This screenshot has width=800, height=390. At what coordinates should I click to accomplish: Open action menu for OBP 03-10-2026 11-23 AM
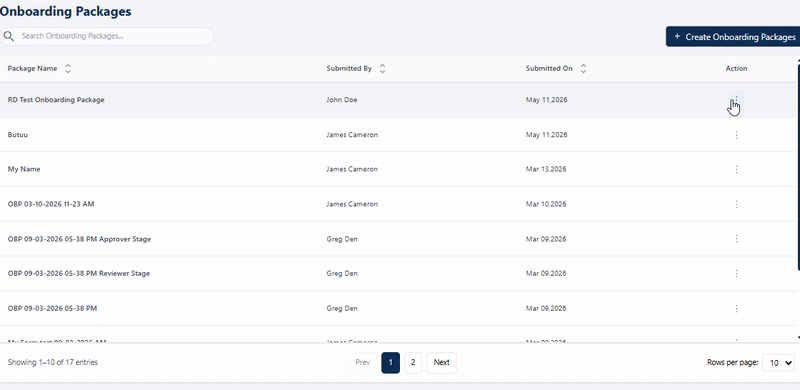(x=736, y=204)
